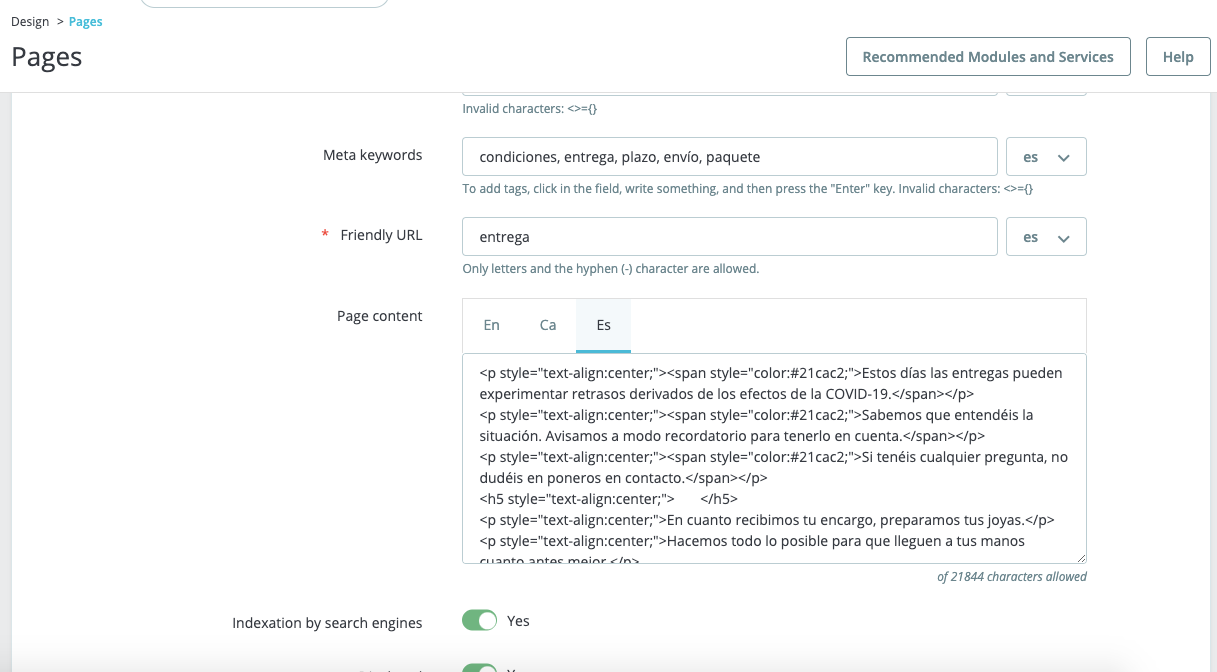Click the Friendly URL field label
Screen dimensions: 1217x672
(381, 235)
